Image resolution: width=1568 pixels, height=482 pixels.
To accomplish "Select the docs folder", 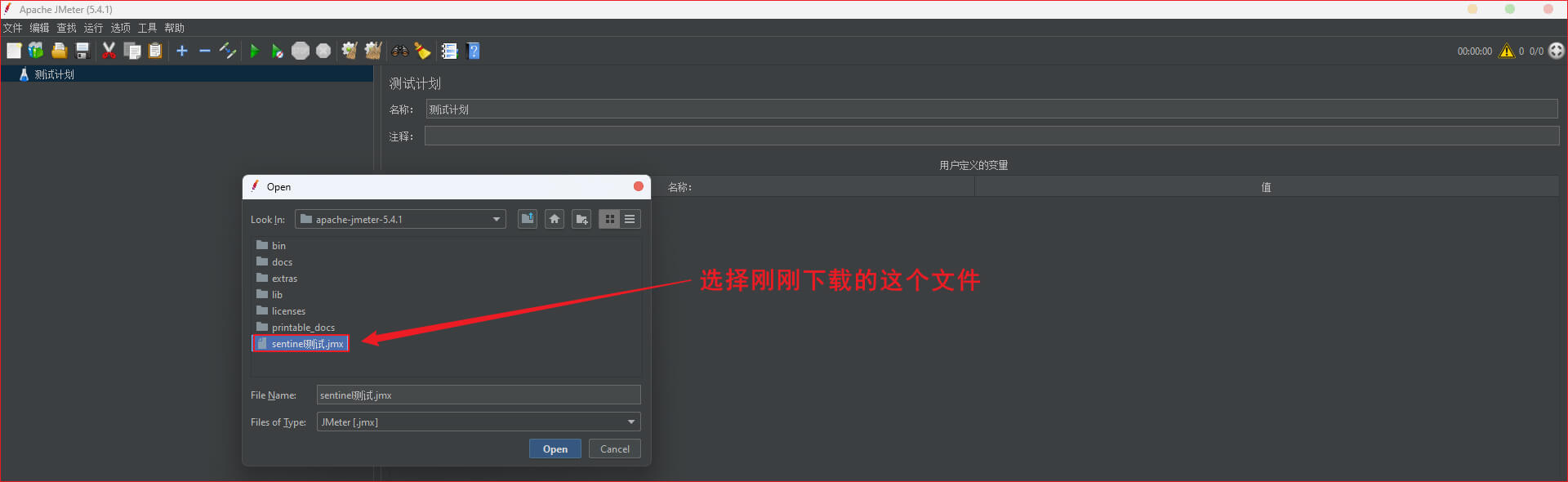I will tap(274, 261).
